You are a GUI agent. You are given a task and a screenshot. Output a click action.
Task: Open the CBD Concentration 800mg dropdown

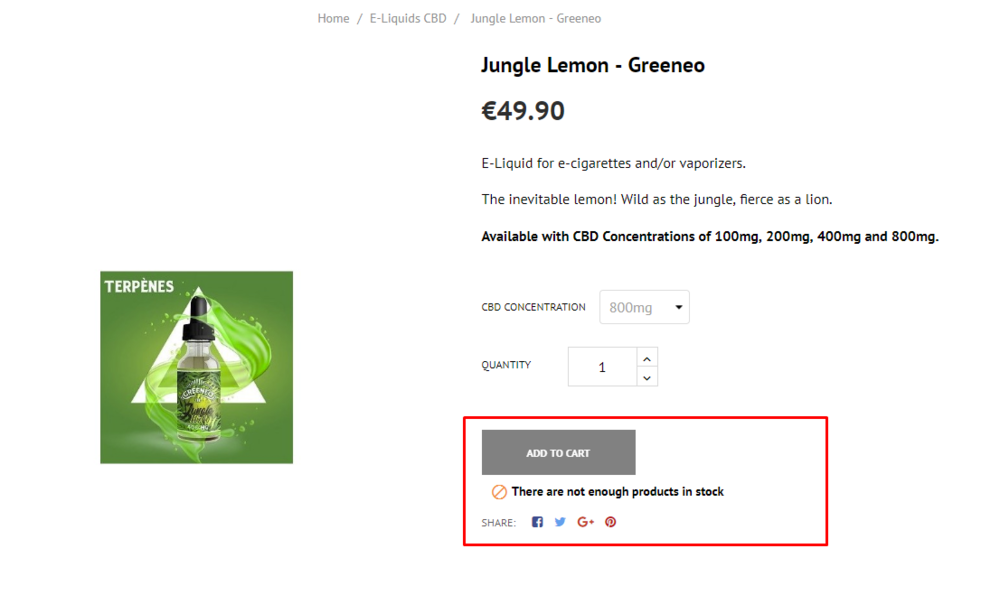click(644, 307)
